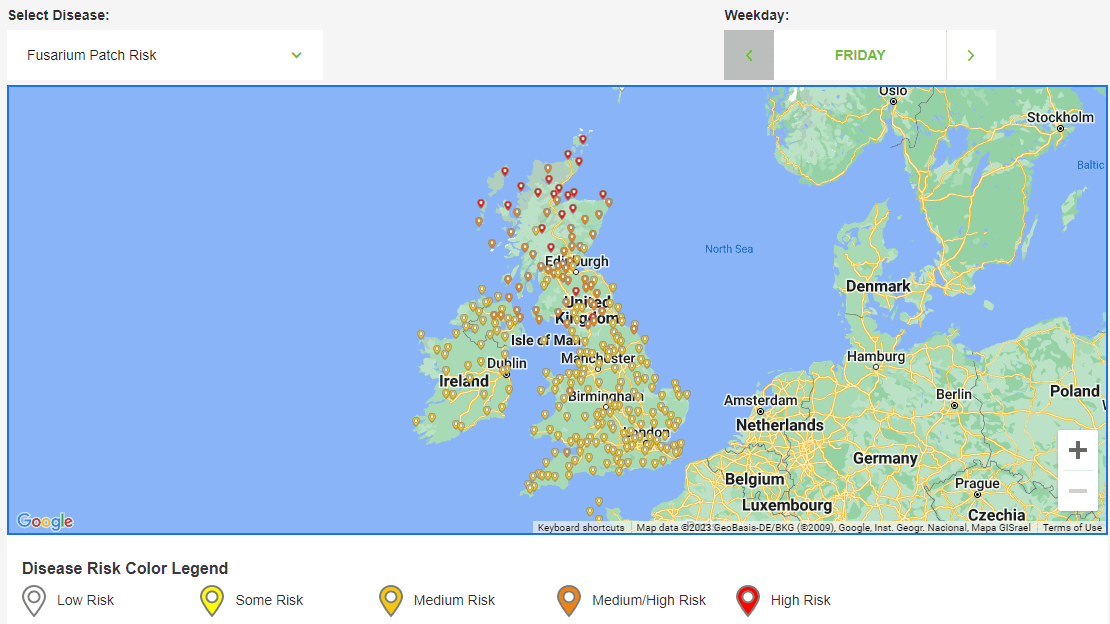Screen dimensions: 1110x624
Task: Click the High Risk legend pin
Action: pos(746,599)
